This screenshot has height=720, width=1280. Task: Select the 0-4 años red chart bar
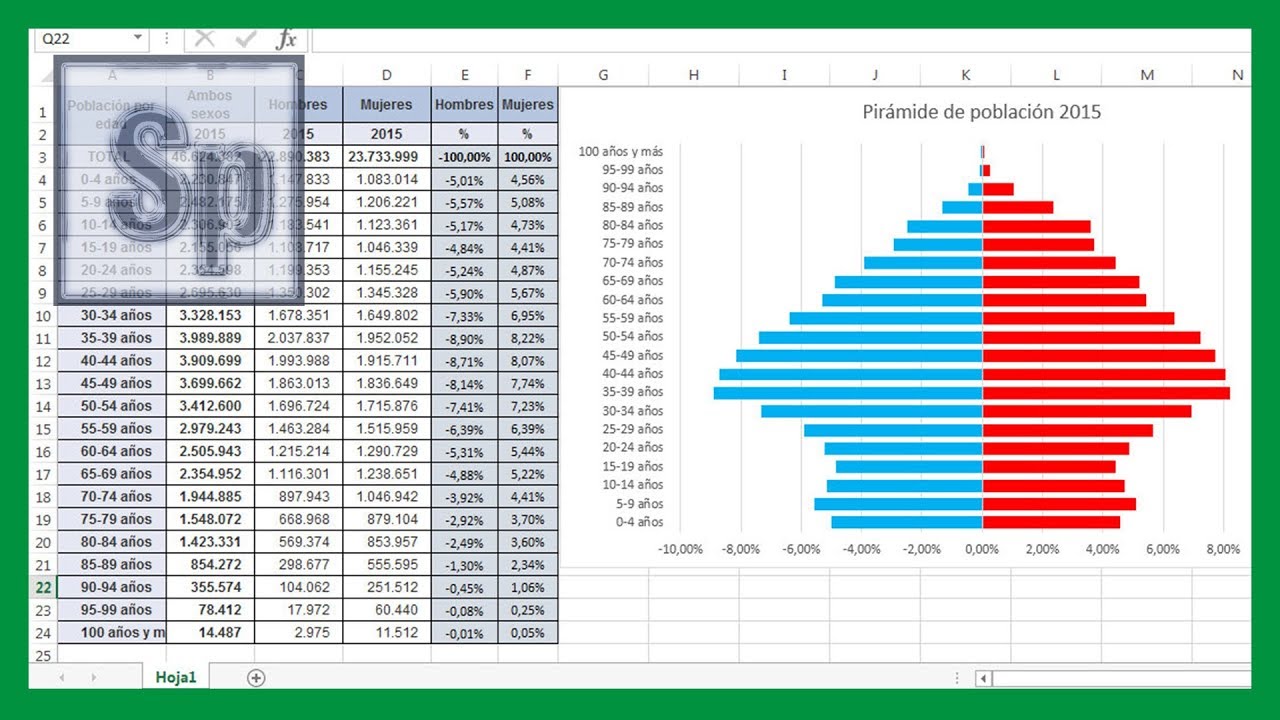click(1051, 522)
